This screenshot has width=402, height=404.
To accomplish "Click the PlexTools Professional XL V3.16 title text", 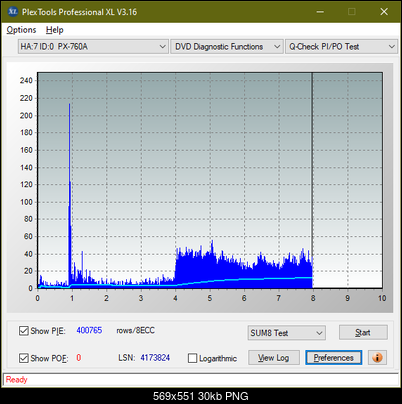I will tap(79, 12).
